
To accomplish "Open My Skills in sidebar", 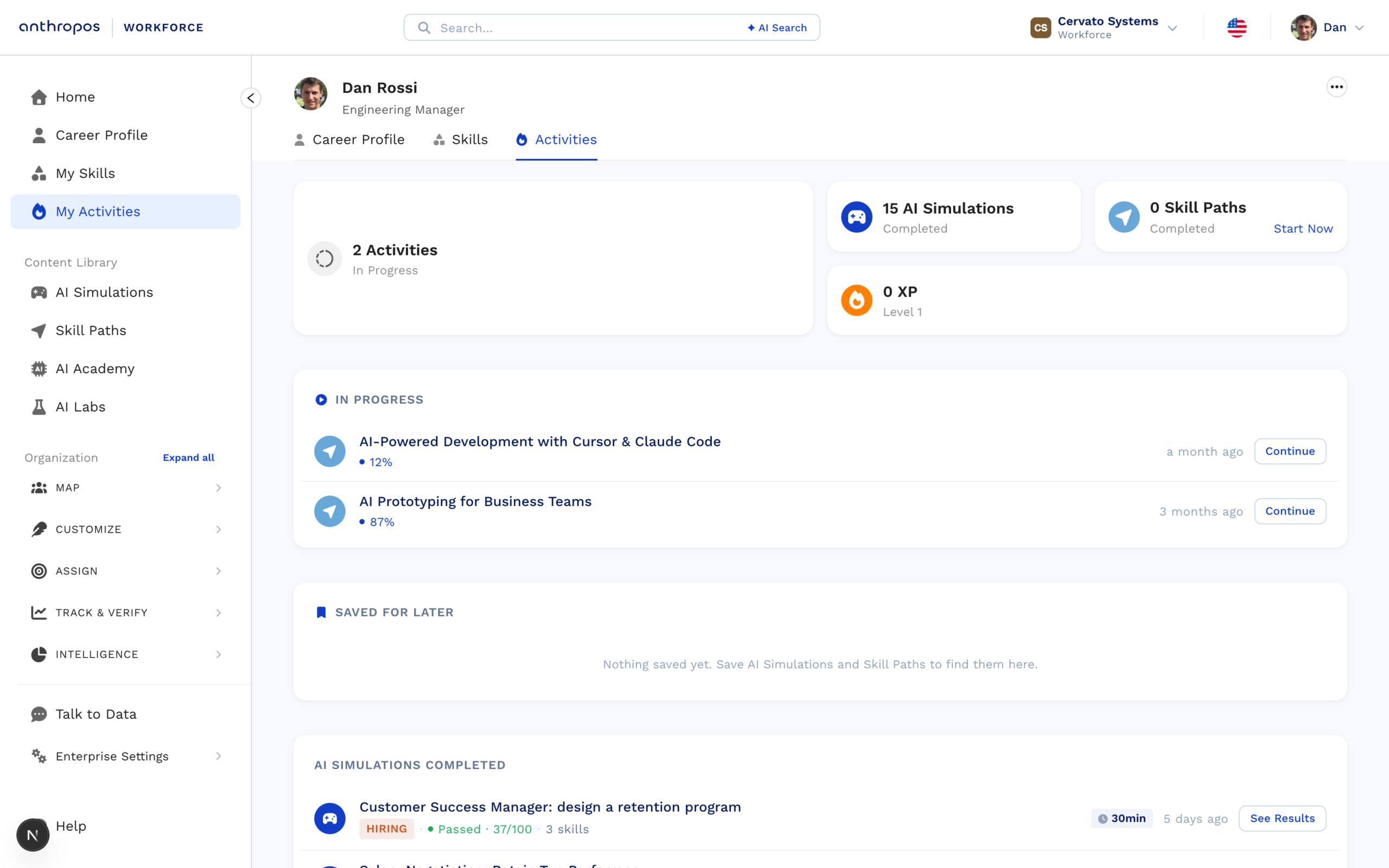I will [125, 174].
